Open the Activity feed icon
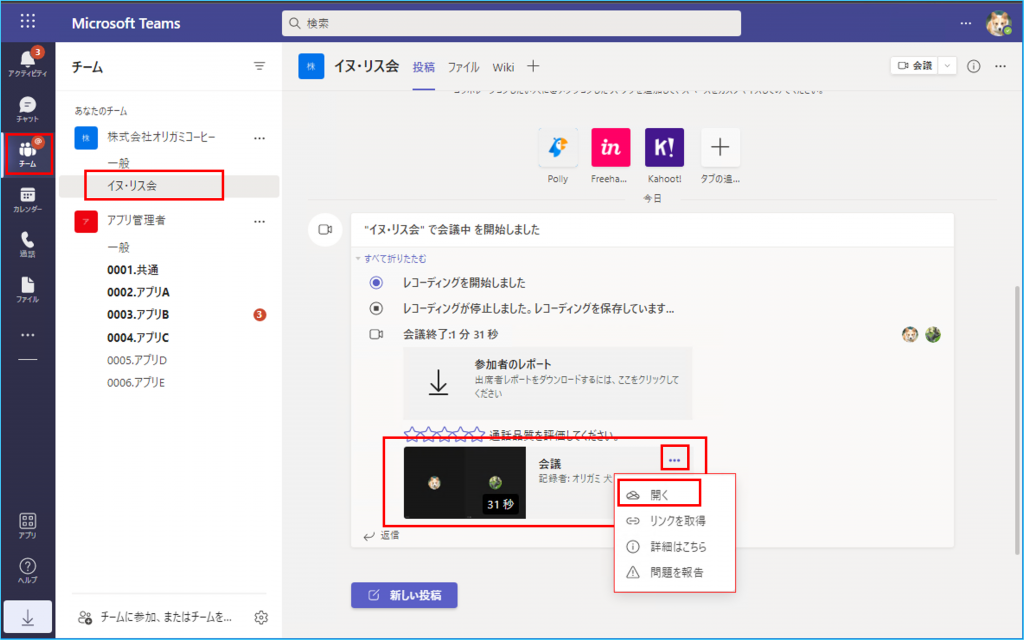1024x640 pixels. (27, 62)
